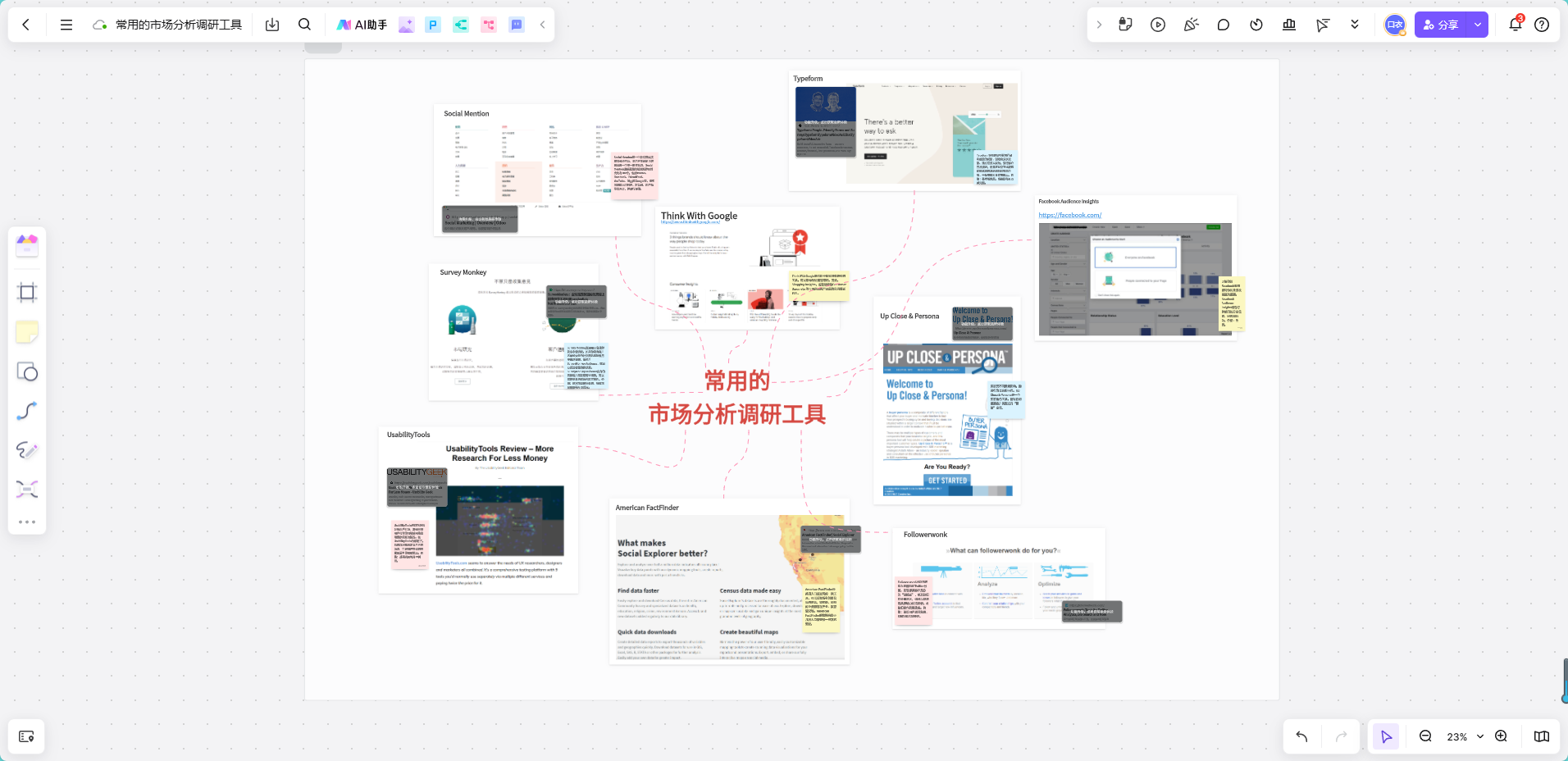Open notifications bell with badge
The width and height of the screenshot is (1568, 761).
1516,24
